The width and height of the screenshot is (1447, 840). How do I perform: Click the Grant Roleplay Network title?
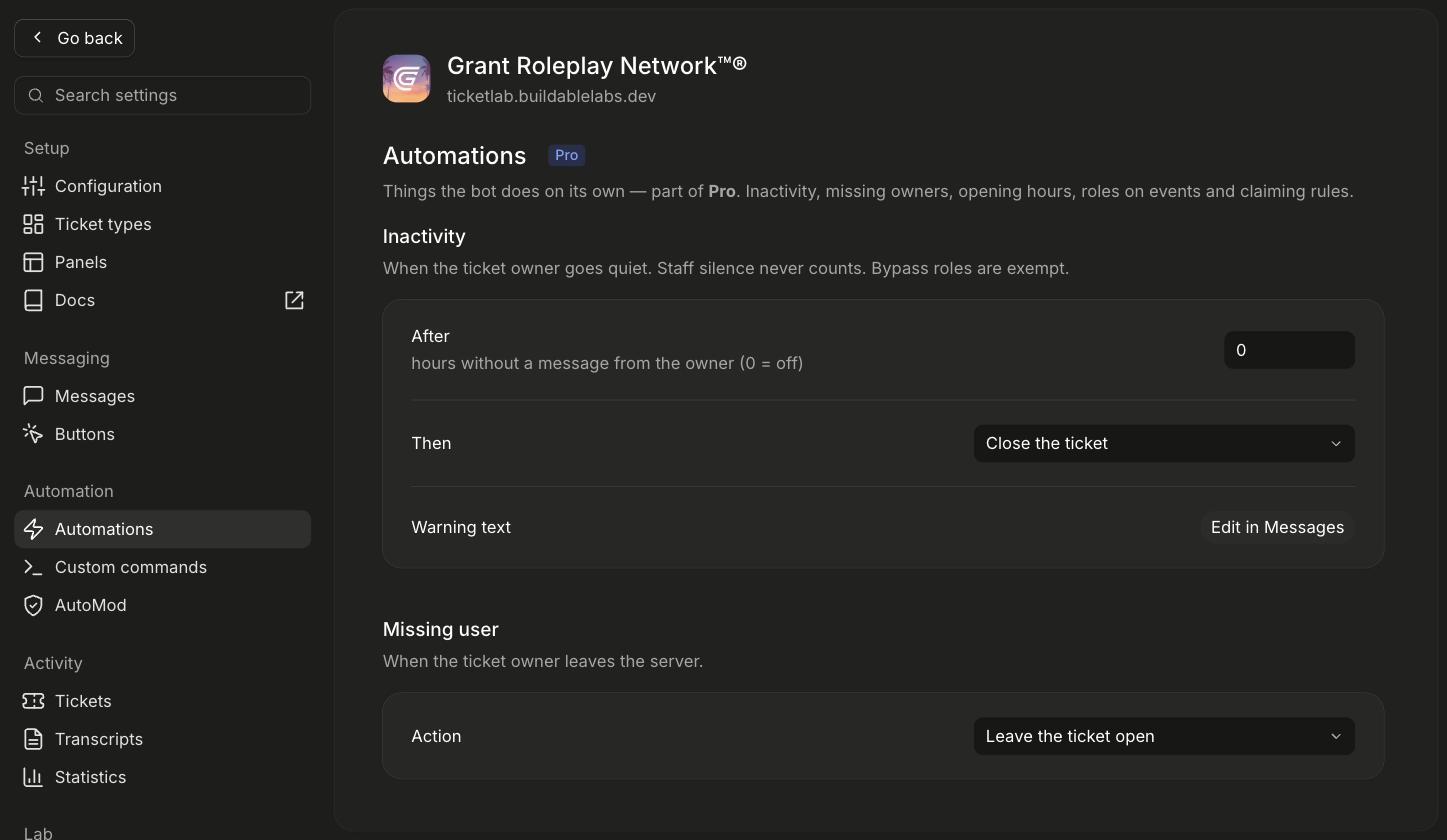point(597,65)
